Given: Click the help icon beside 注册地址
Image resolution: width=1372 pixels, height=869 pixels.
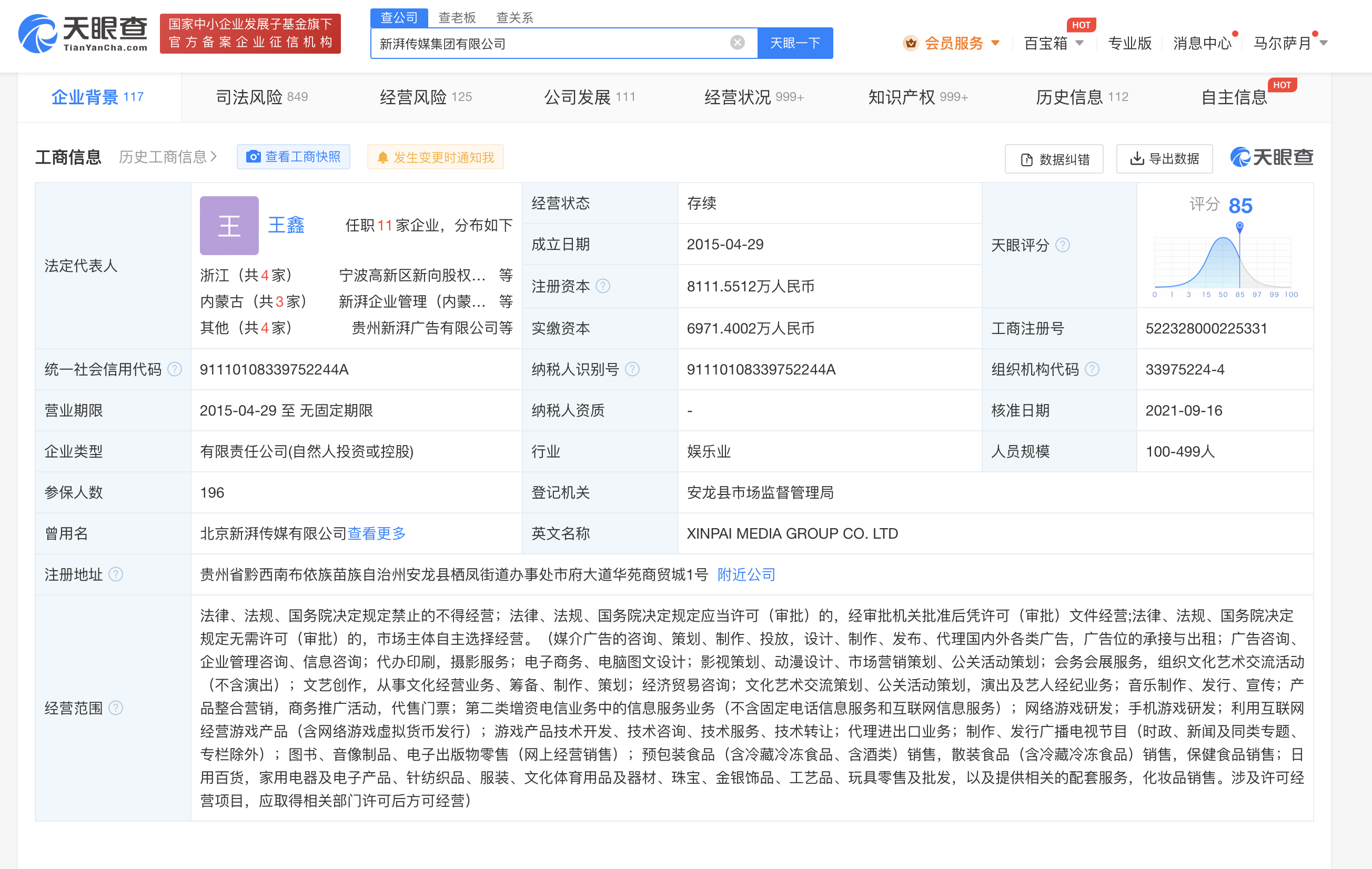Looking at the screenshot, I should 116,574.
